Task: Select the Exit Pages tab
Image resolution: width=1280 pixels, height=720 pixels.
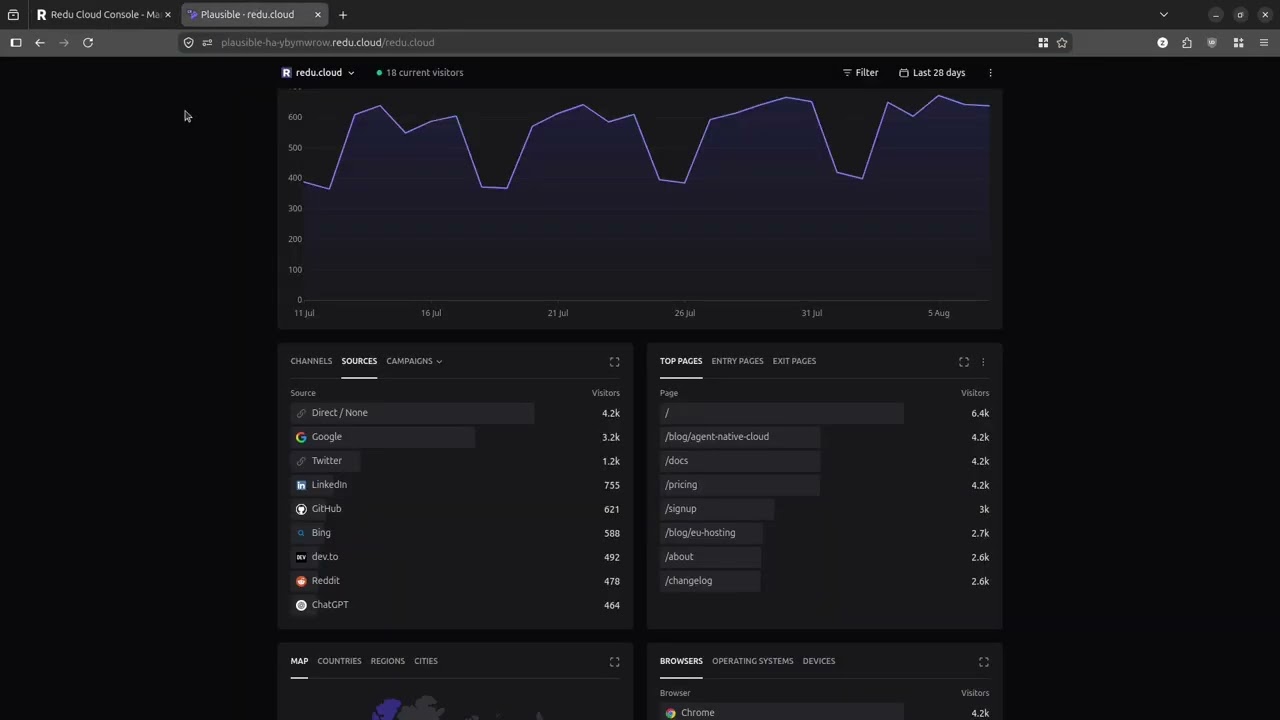Action: point(794,361)
